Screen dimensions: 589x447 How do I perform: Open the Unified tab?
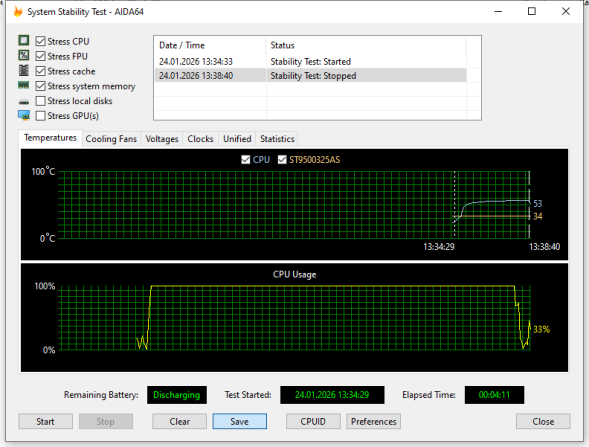237,139
